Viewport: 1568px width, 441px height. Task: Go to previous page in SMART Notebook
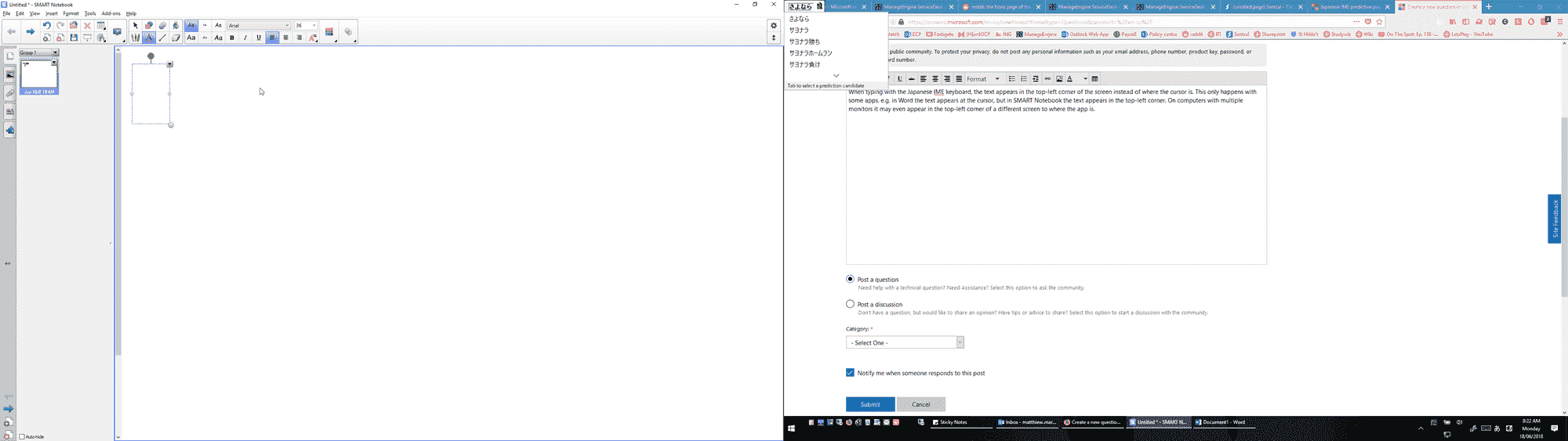pyautogui.click(x=11, y=31)
